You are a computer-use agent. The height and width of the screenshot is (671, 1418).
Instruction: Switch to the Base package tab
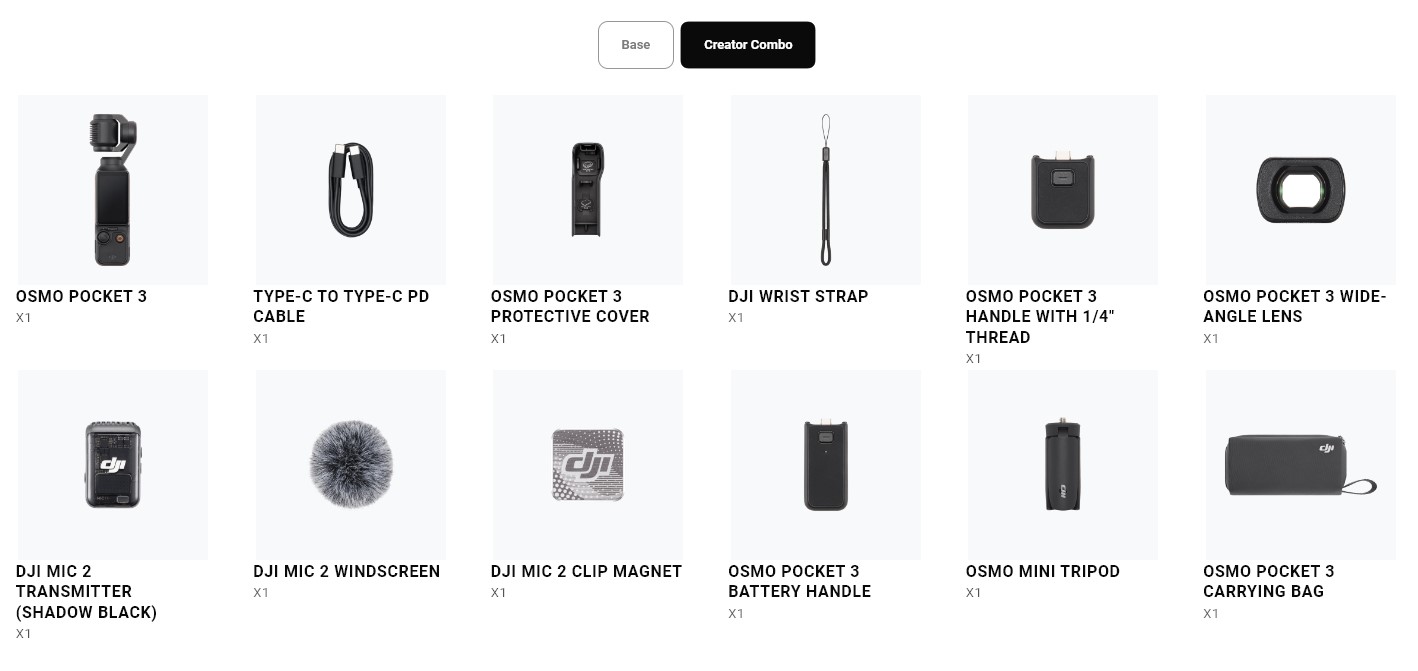[635, 45]
